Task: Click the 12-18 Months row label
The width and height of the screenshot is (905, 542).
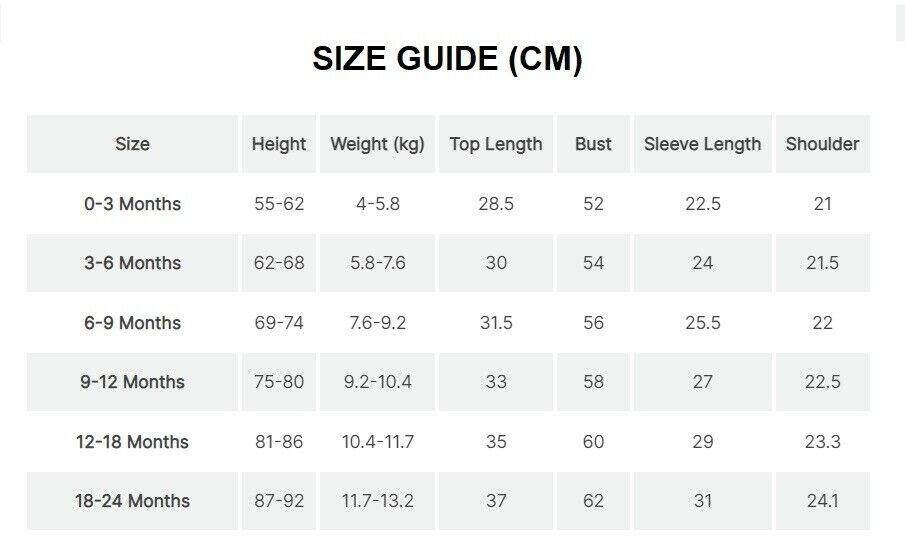Action: (132, 442)
